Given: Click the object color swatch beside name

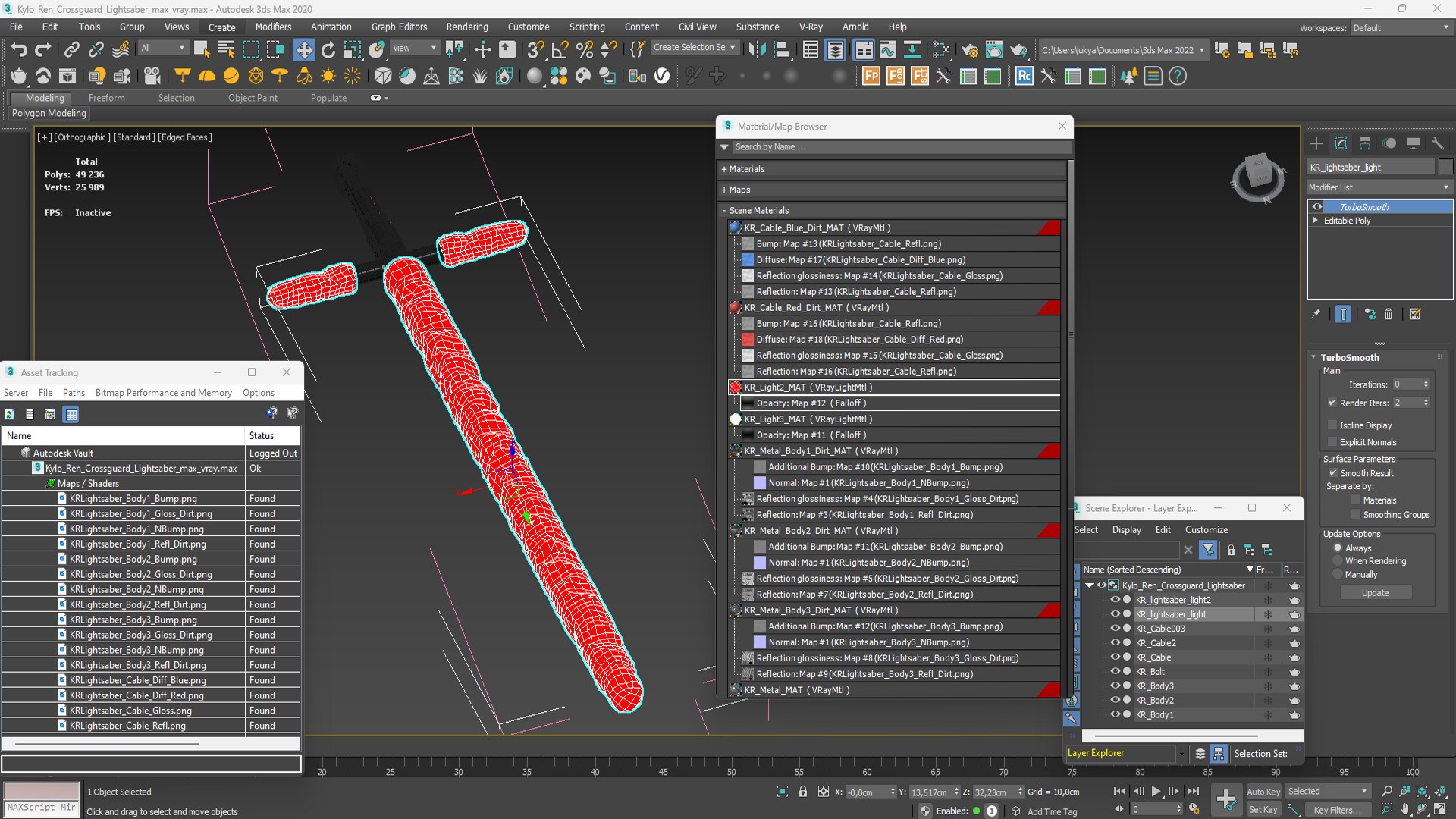Looking at the screenshot, I should 1445,167.
